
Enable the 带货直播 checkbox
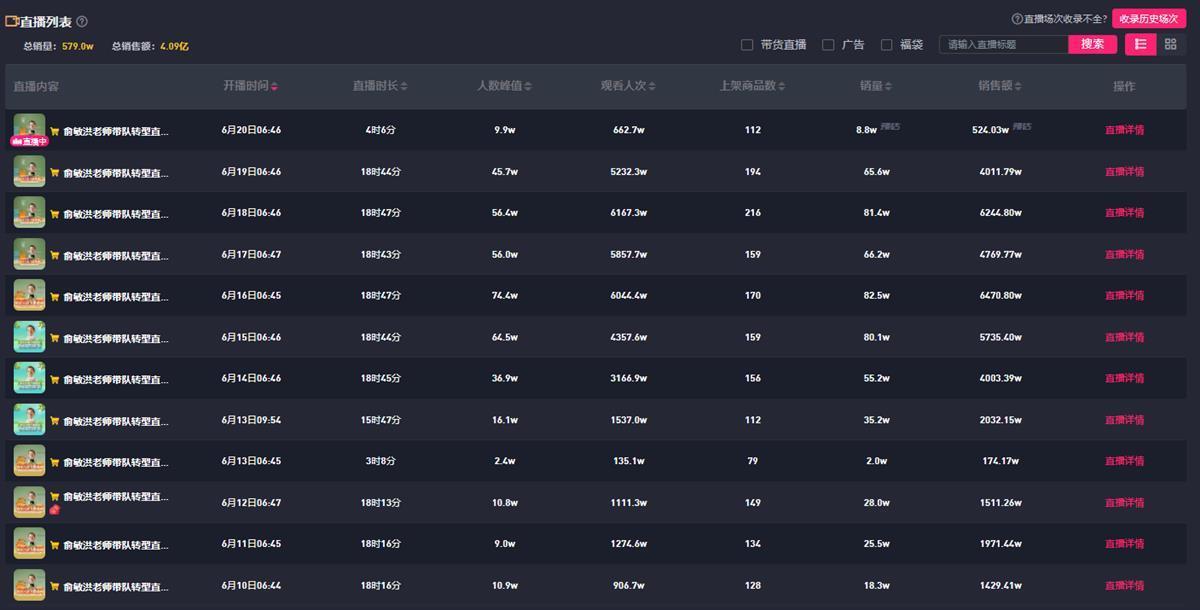coord(747,45)
